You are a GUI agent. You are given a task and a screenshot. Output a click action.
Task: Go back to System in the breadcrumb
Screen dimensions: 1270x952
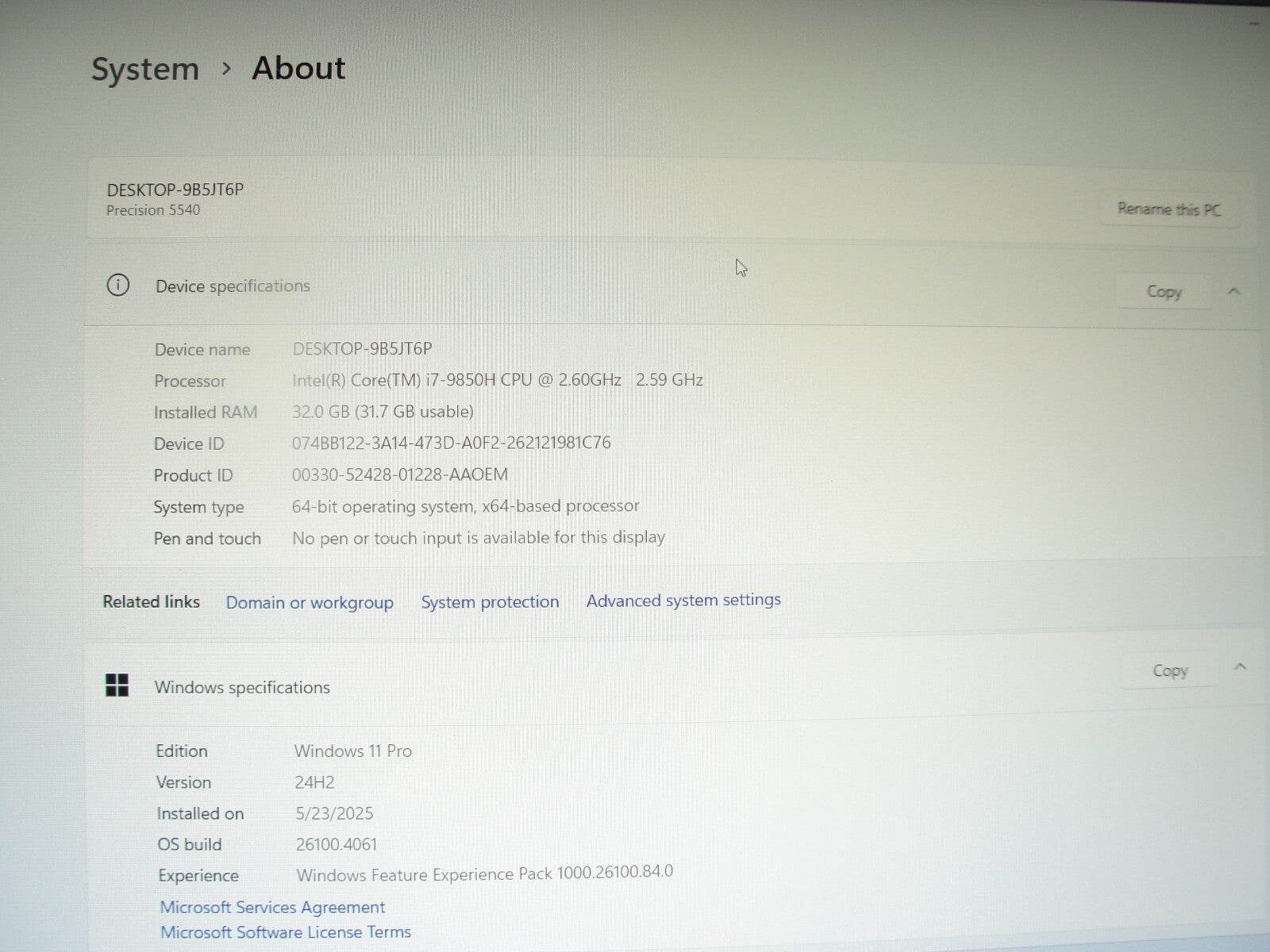(x=144, y=69)
